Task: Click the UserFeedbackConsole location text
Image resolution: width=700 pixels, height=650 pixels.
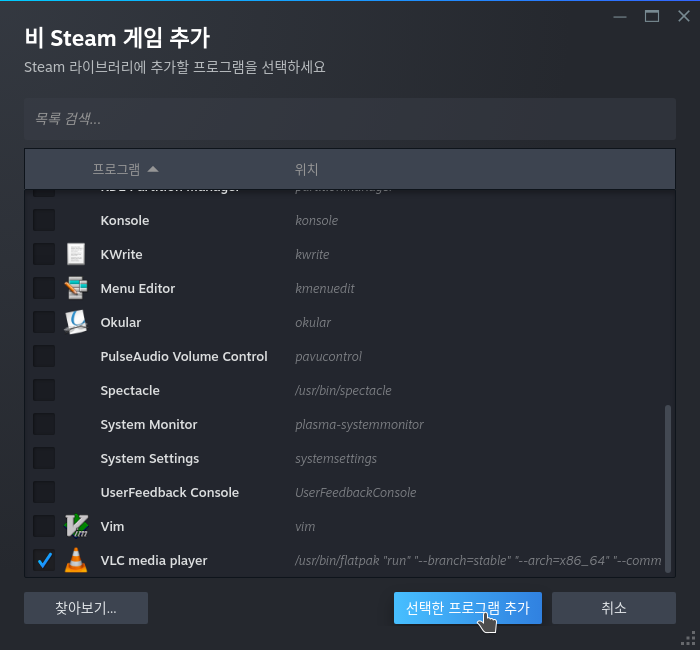Action: (x=355, y=492)
